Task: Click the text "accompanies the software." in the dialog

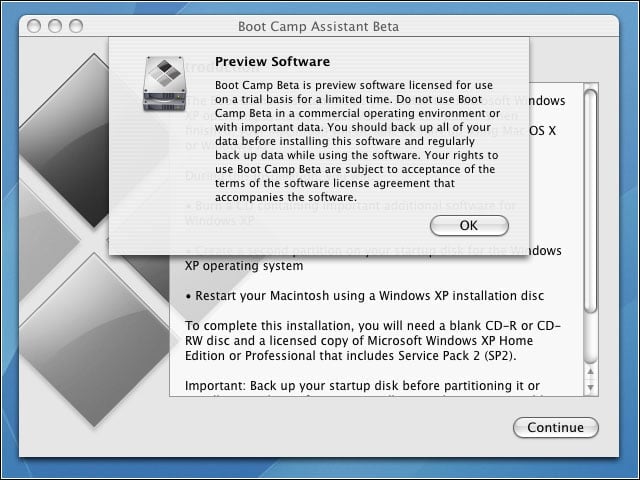Action: (286, 197)
